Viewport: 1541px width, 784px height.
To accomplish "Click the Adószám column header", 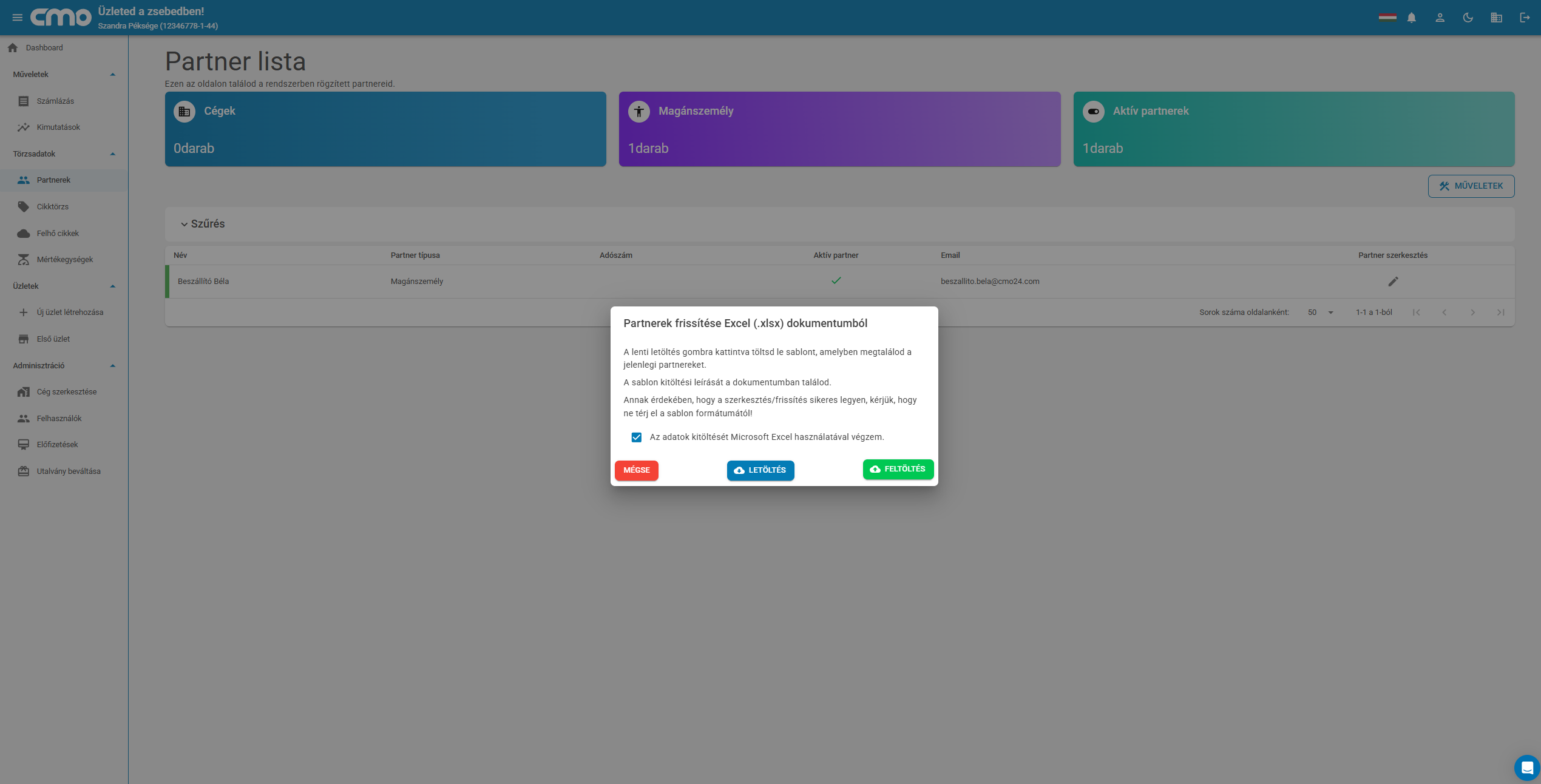I will pyautogui.click(x=616, y=255).
